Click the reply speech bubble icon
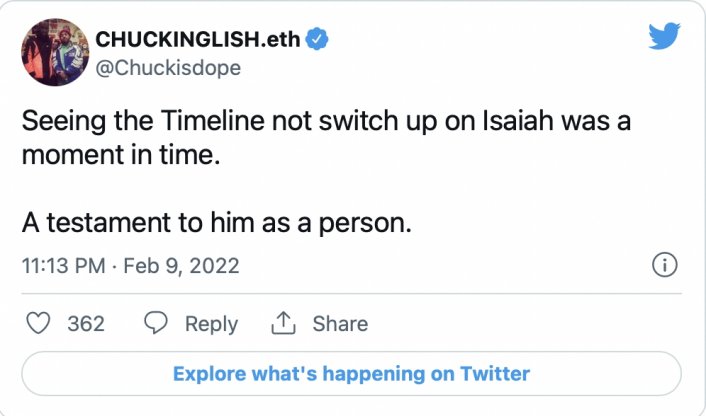This screenshot has width=706, height=416. click(156, 324)
